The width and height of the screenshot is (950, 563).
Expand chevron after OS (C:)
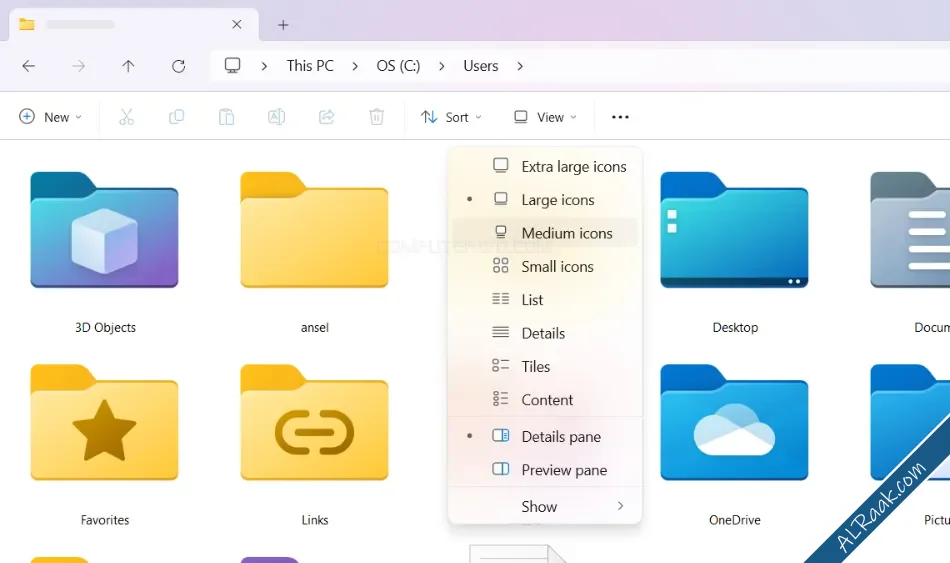[442, 66]
